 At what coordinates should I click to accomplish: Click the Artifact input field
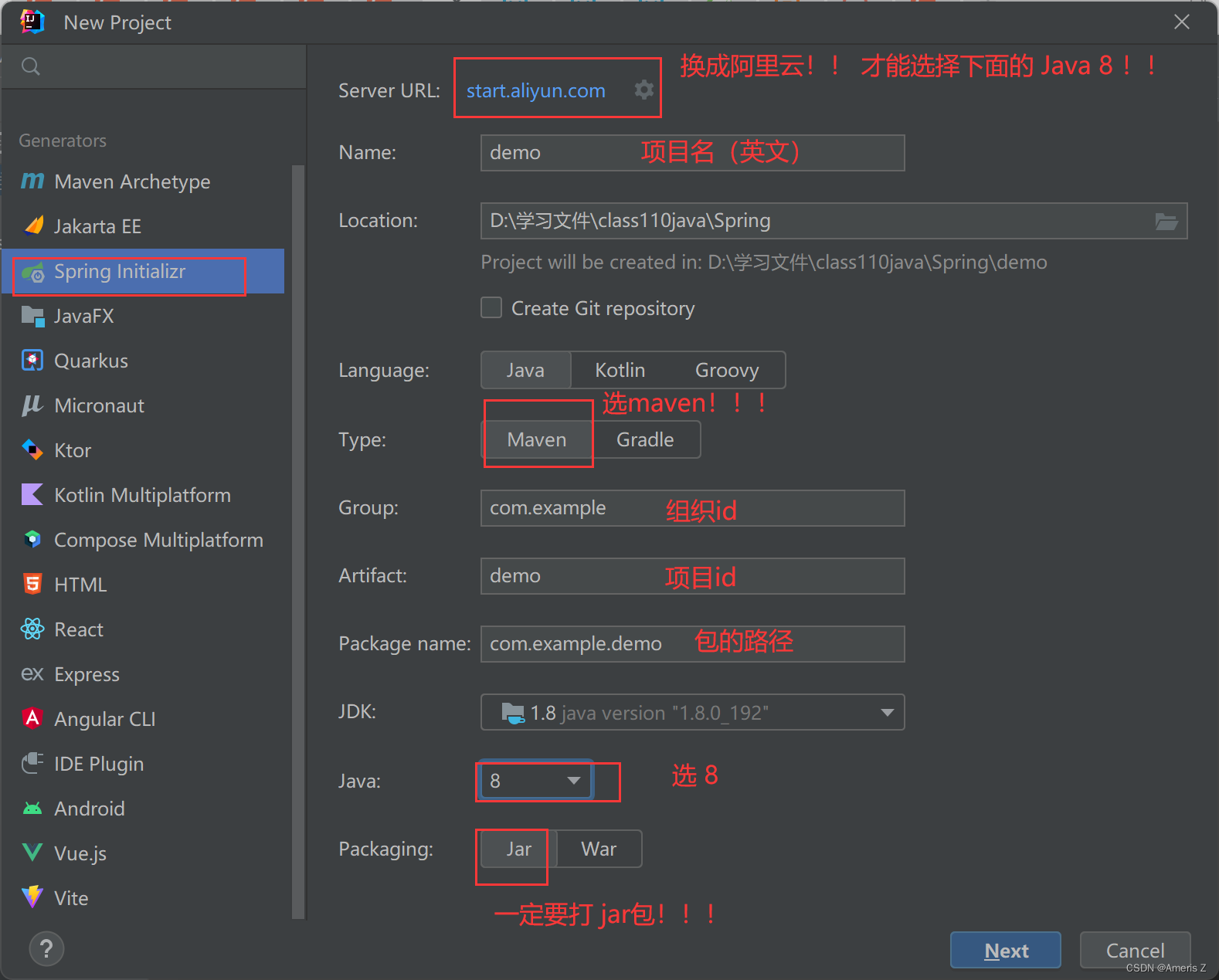tap(692, 576)
